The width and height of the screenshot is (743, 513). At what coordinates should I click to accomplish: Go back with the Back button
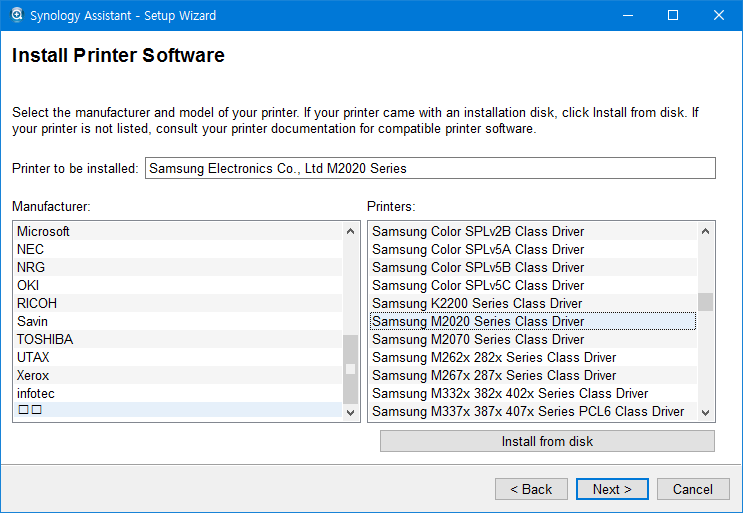531,489
